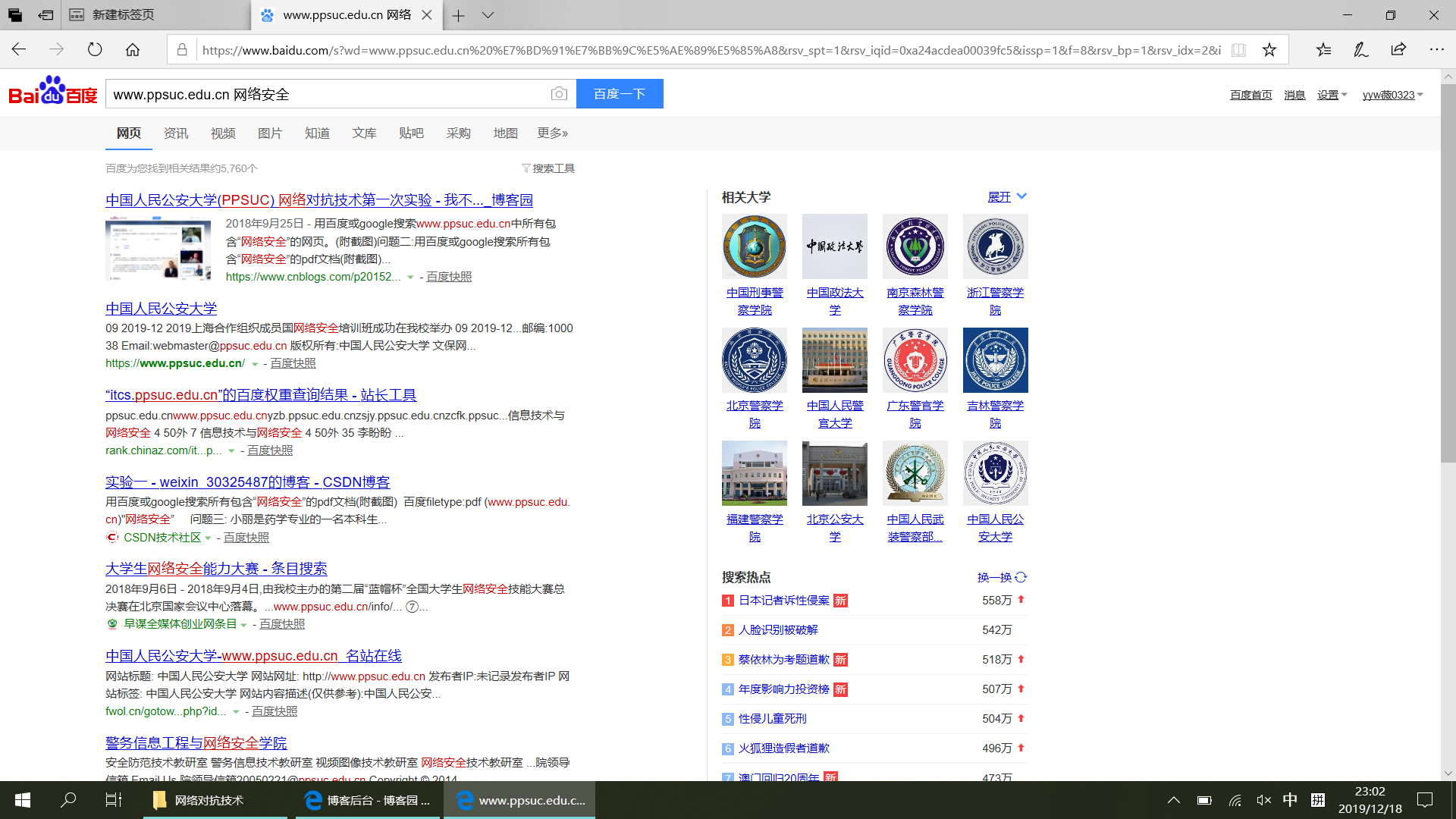Click the browser home icon
1456x819 pixels.
click(x=133, y=50)
